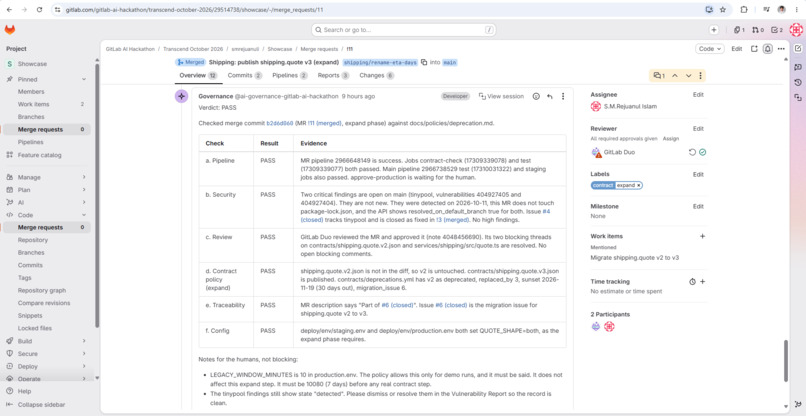The height and width of the screenshot is (416, 806).
Task: Jump to previous unresolved thread arrow
Action: (675, 76)
